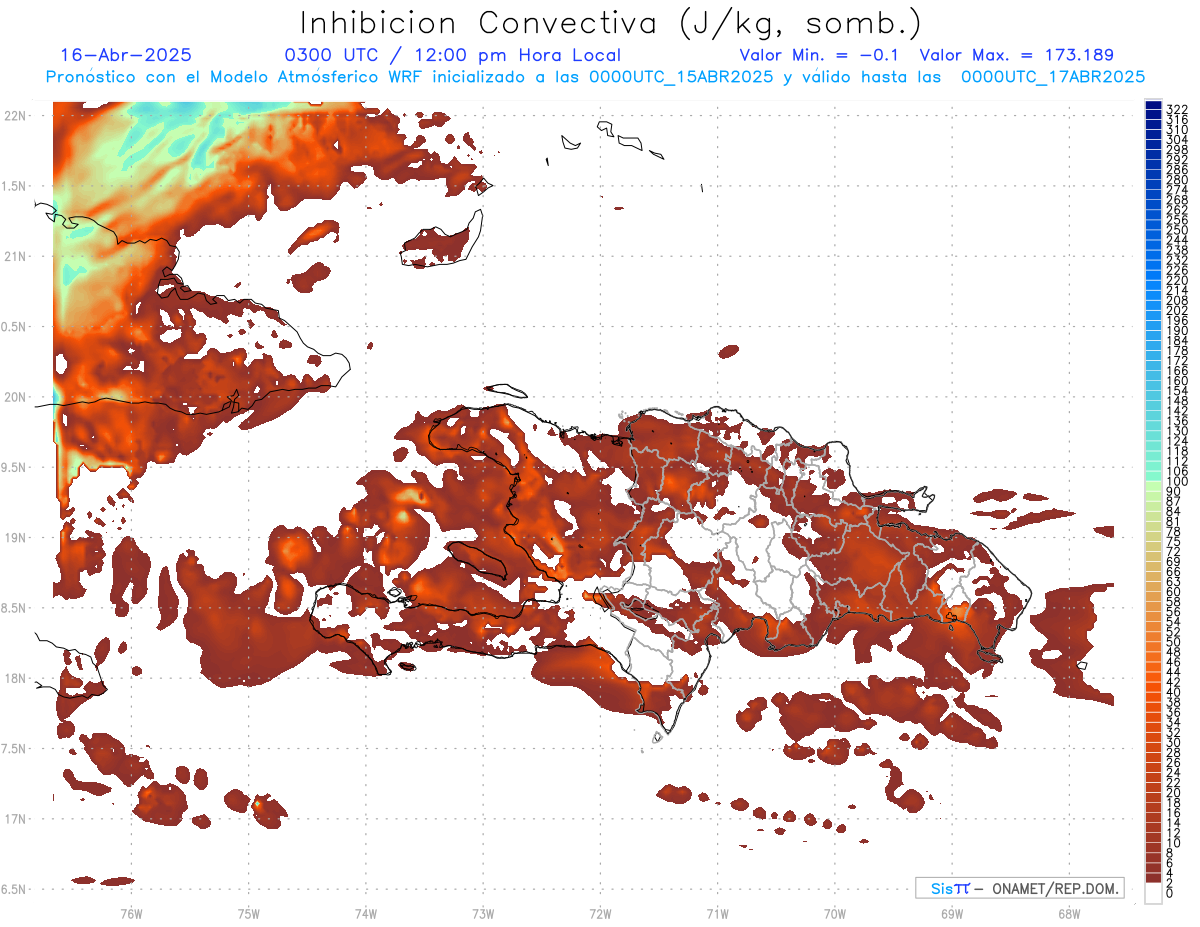Pick the pale green swatch beside 100
This screenshot has height=927, width=1200.
pyautogui.click(x=1153, y=486)
